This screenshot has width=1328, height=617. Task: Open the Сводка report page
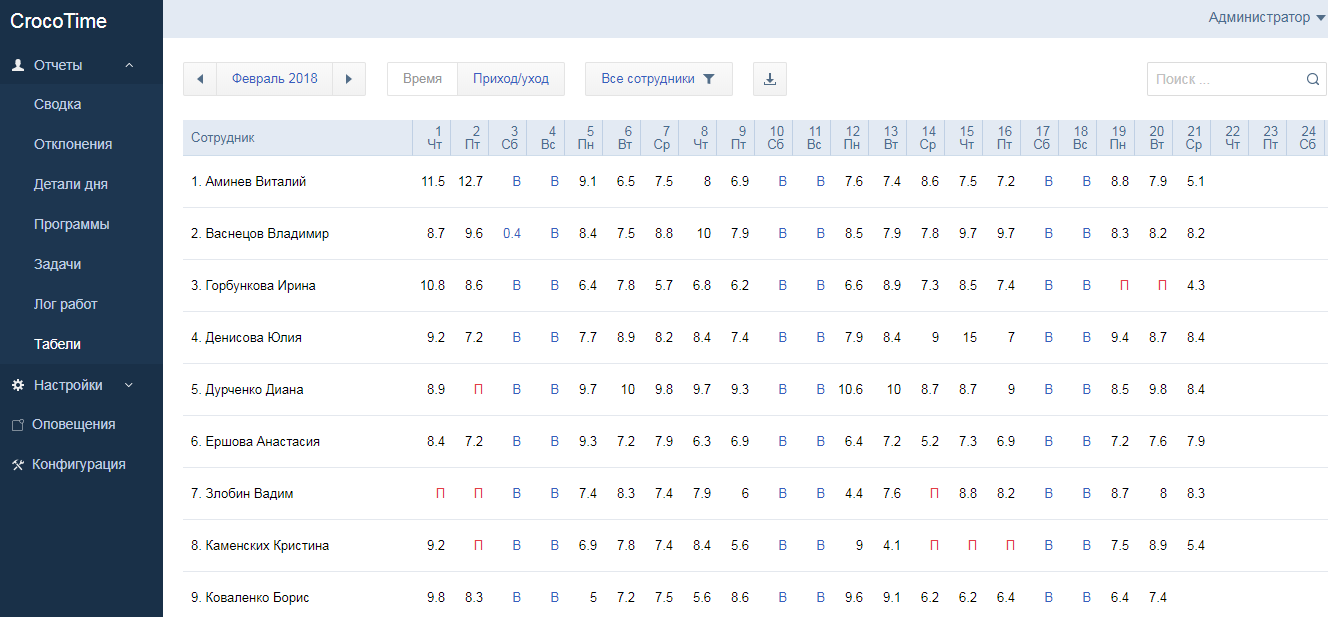pos(58,104)
